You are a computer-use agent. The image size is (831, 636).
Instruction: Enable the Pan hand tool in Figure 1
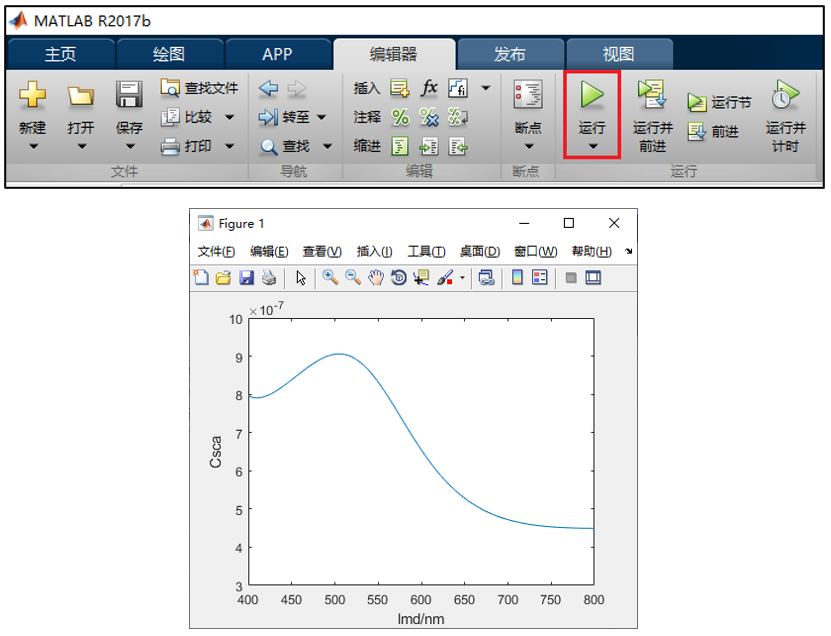(375, 278)
